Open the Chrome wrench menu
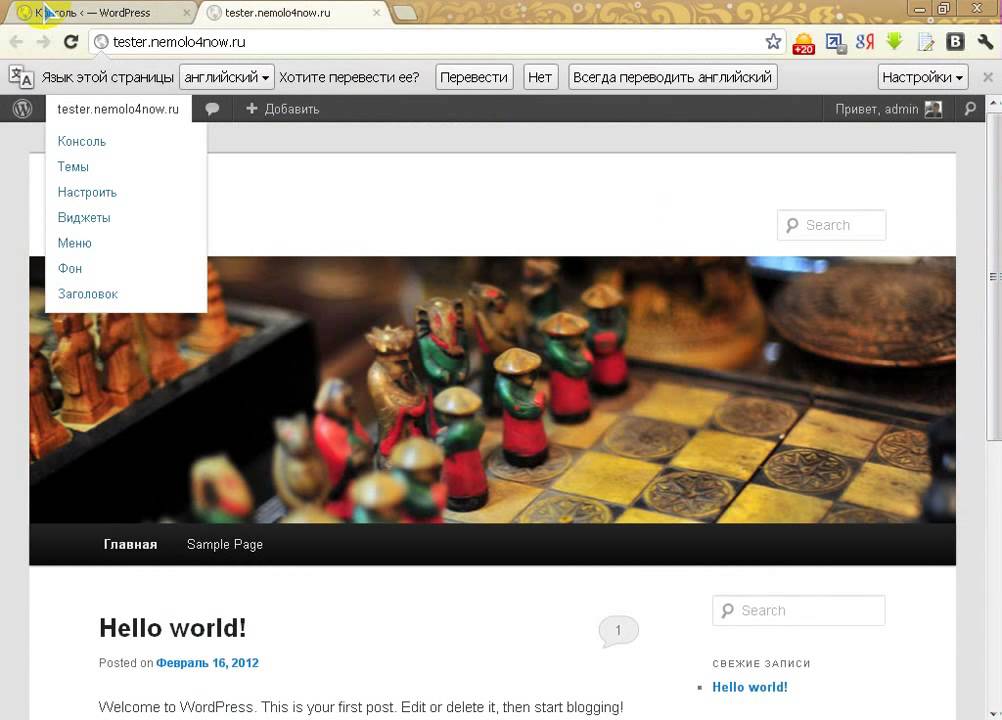The image size is (1002, 720). (985, 42)
